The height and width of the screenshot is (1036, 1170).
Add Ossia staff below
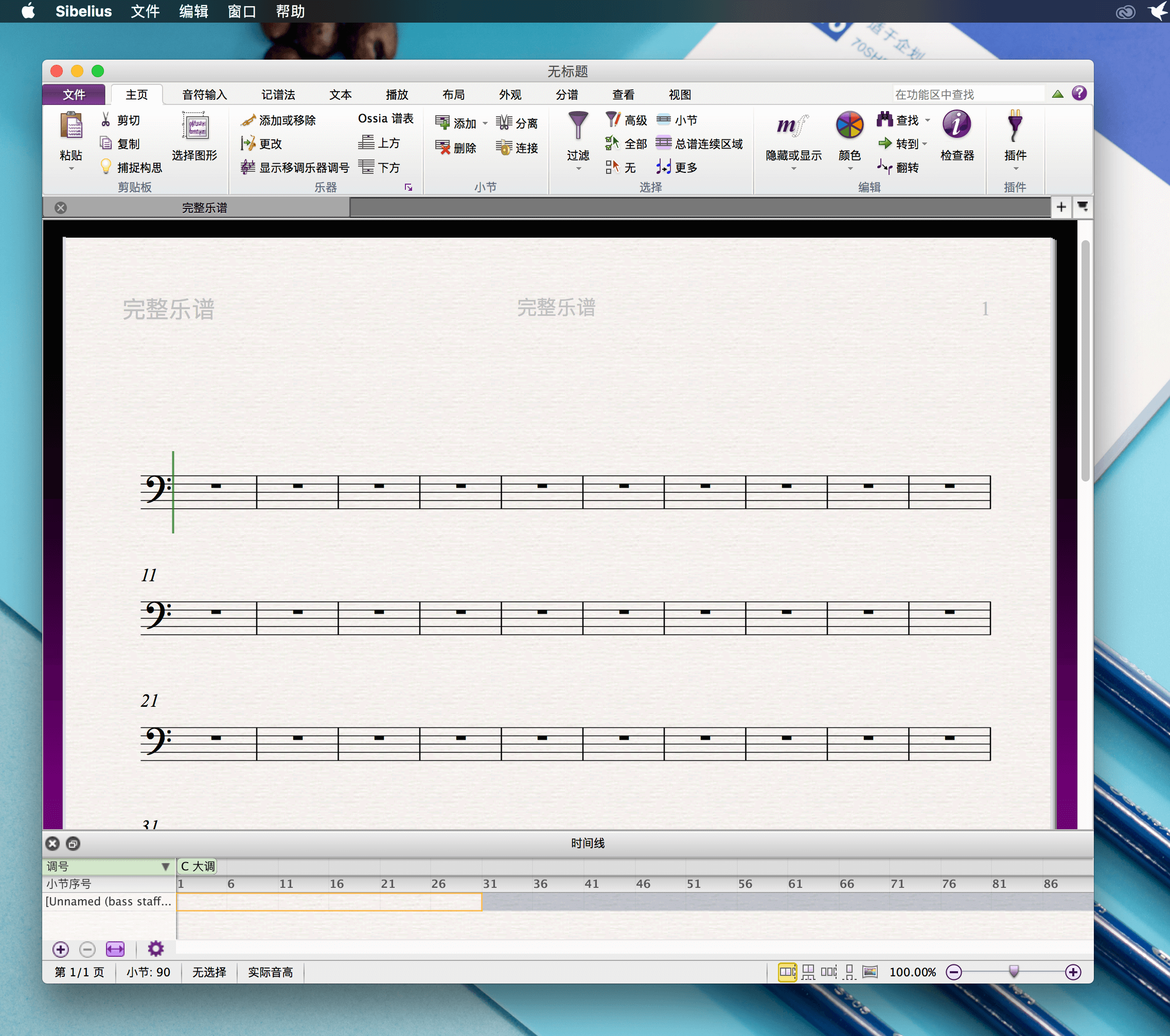379,167
